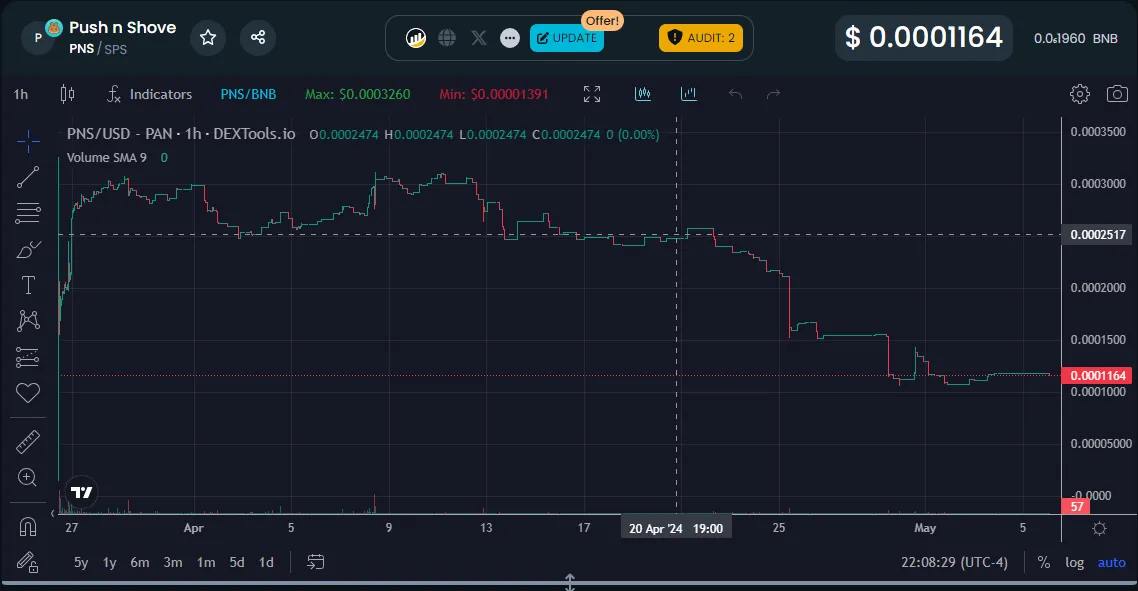Open chart settings gear
Viewport: 1138px width, 591px height.
1080,94
